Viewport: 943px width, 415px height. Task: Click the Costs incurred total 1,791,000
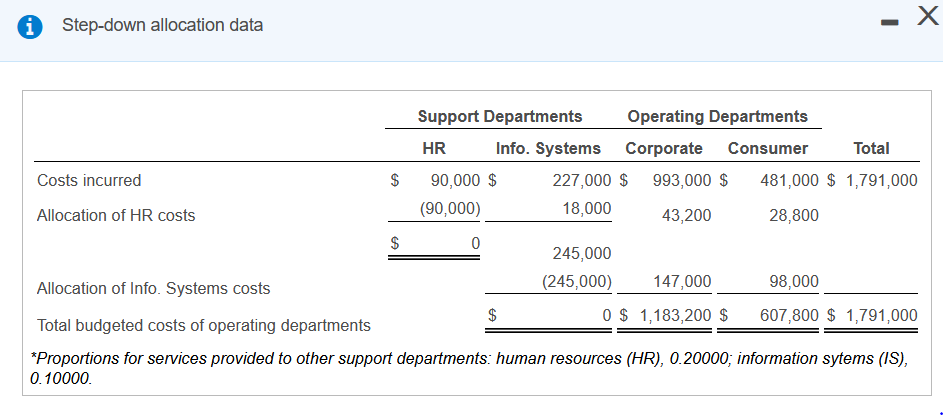[881, 180]
